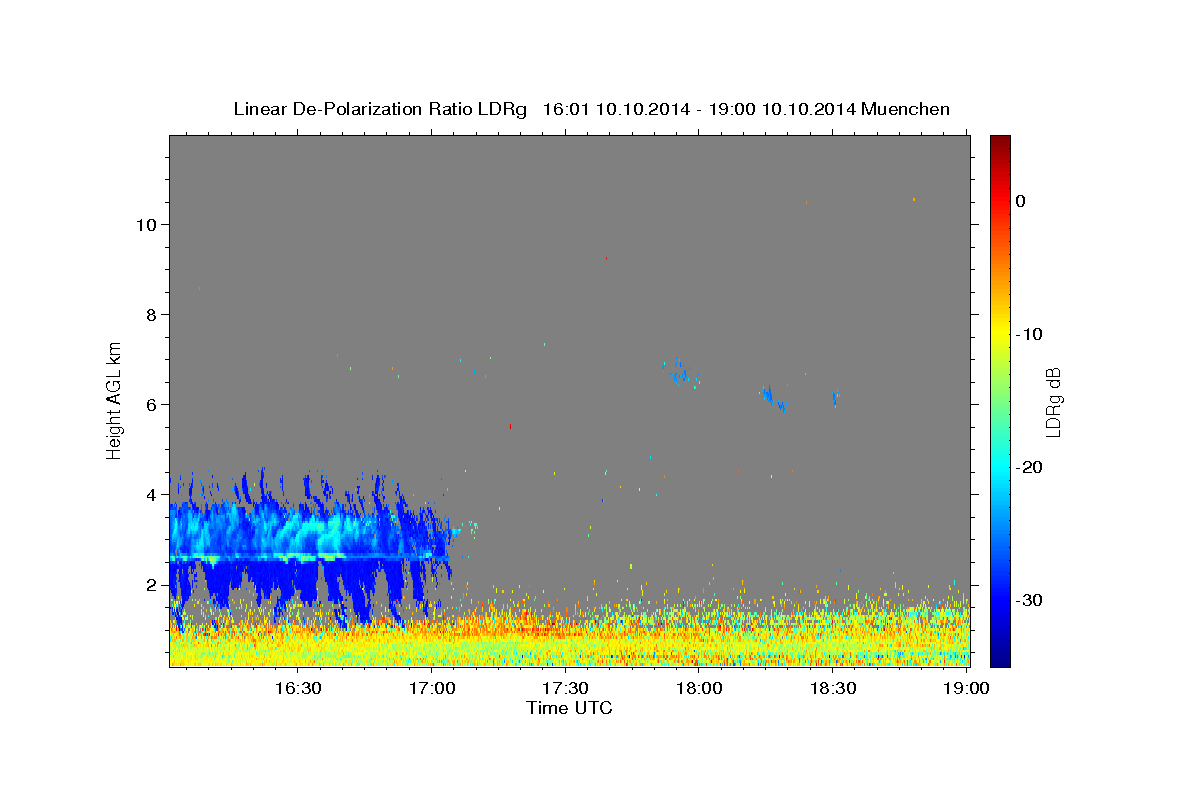Image resolution: width=1200 pixels, height=800 pixels.
Task: Click the height tick label 10
Action: tap(146, 224)
